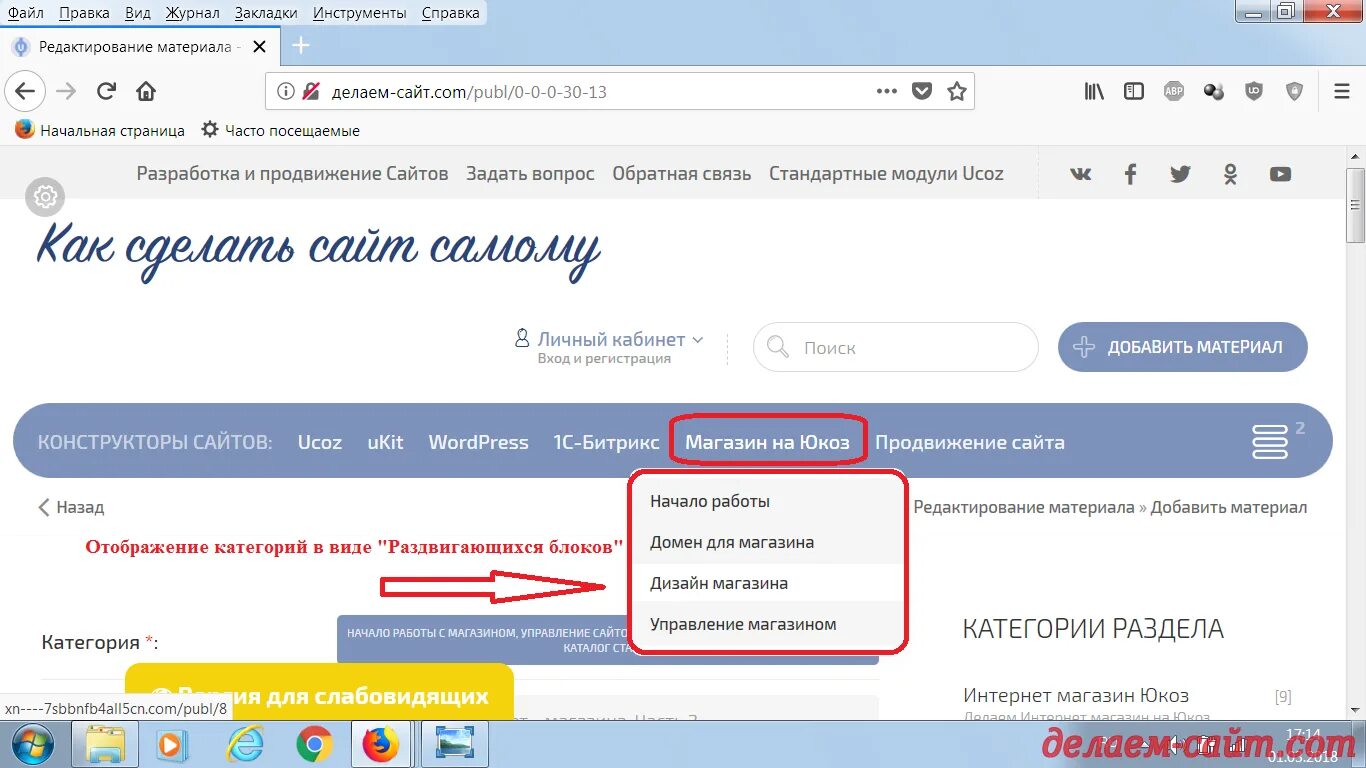Click the ДОБАВИТЬ МАТЕРИАЛ button
This screenshot has height=768, width=1366.
point(1182,347)
